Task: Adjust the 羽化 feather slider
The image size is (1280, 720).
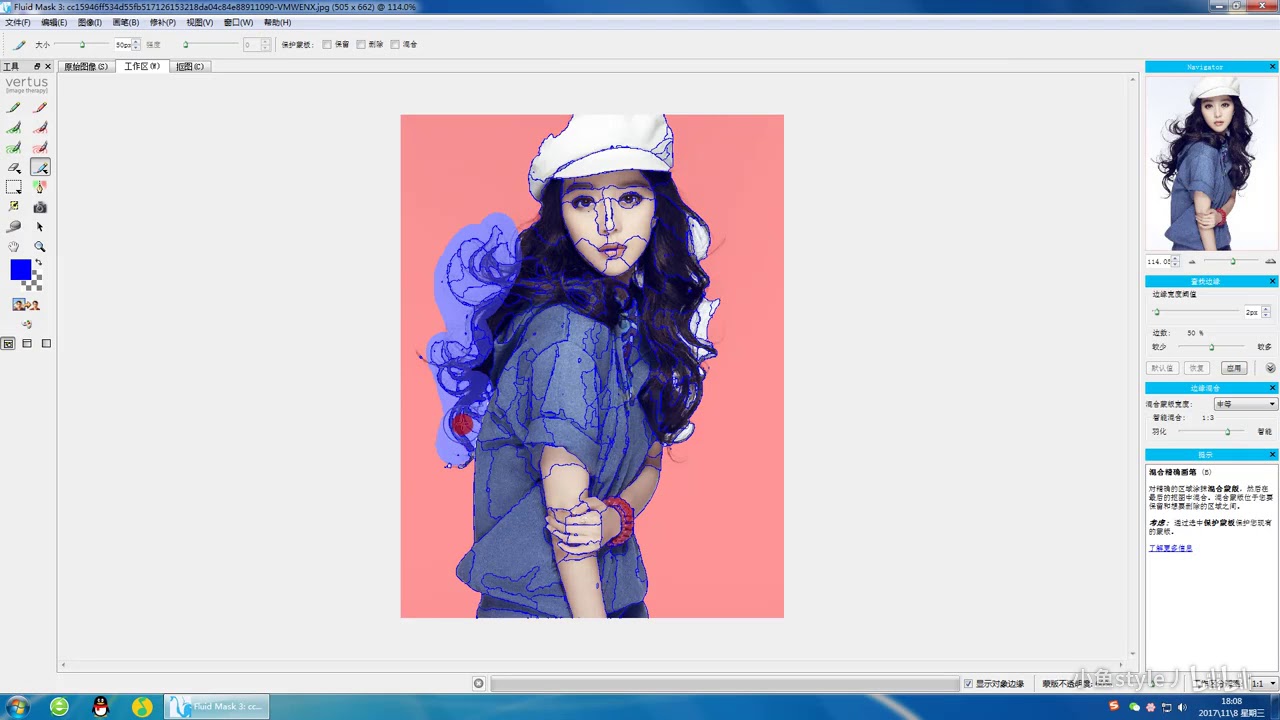Action: pyautogui.click(x=1227, y=431)
